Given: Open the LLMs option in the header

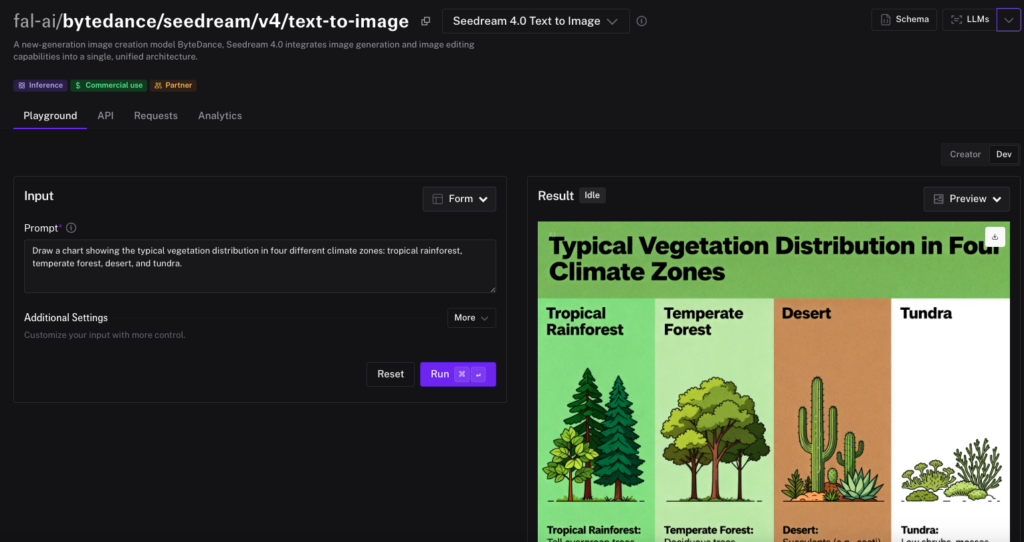Looking at the screenshot, I should coord(969,20).
